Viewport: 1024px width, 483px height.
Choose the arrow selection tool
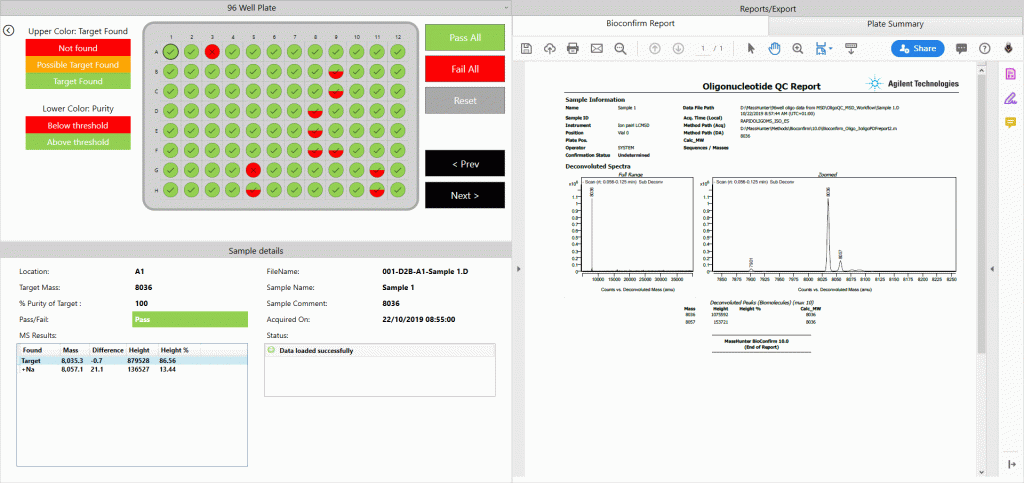[x=751, y=48]
